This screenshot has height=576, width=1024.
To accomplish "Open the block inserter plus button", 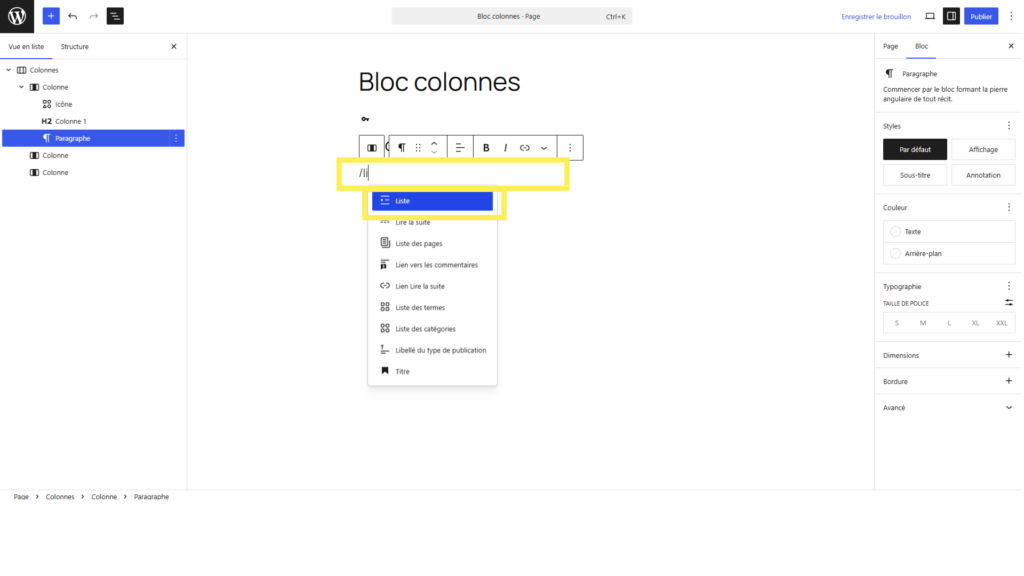I will pyautogui.click(x=51, y=16).
